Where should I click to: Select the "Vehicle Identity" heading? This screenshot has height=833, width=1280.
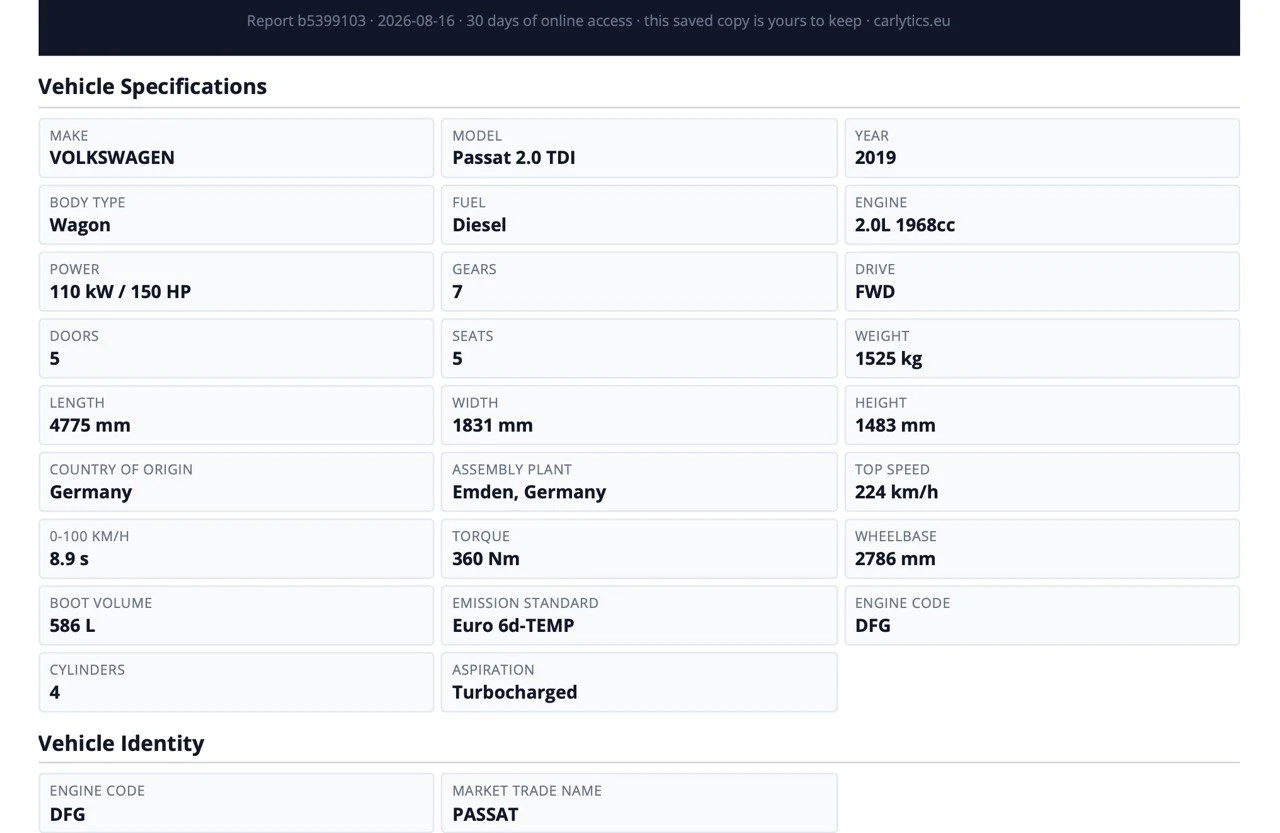click(x=121, y=743)
